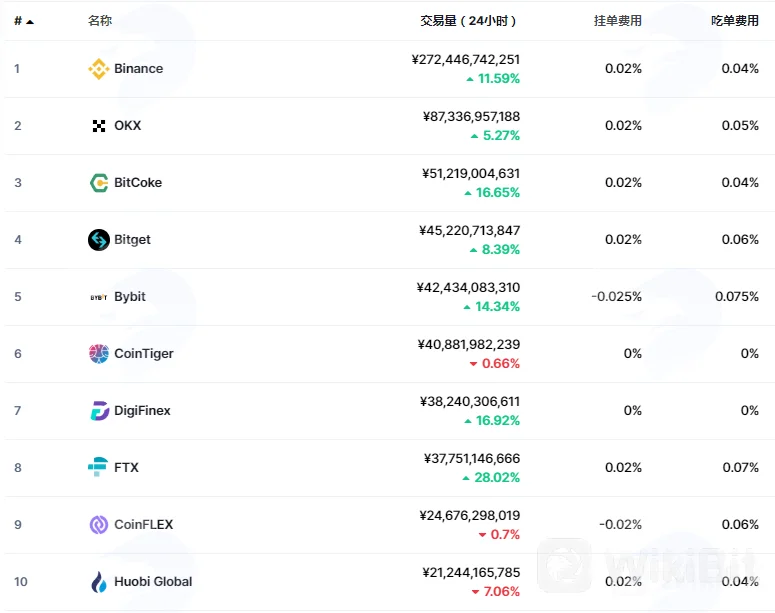Click the FTX logo icon
This screenshot has width=775, height=613.
[x=98, y=467]
